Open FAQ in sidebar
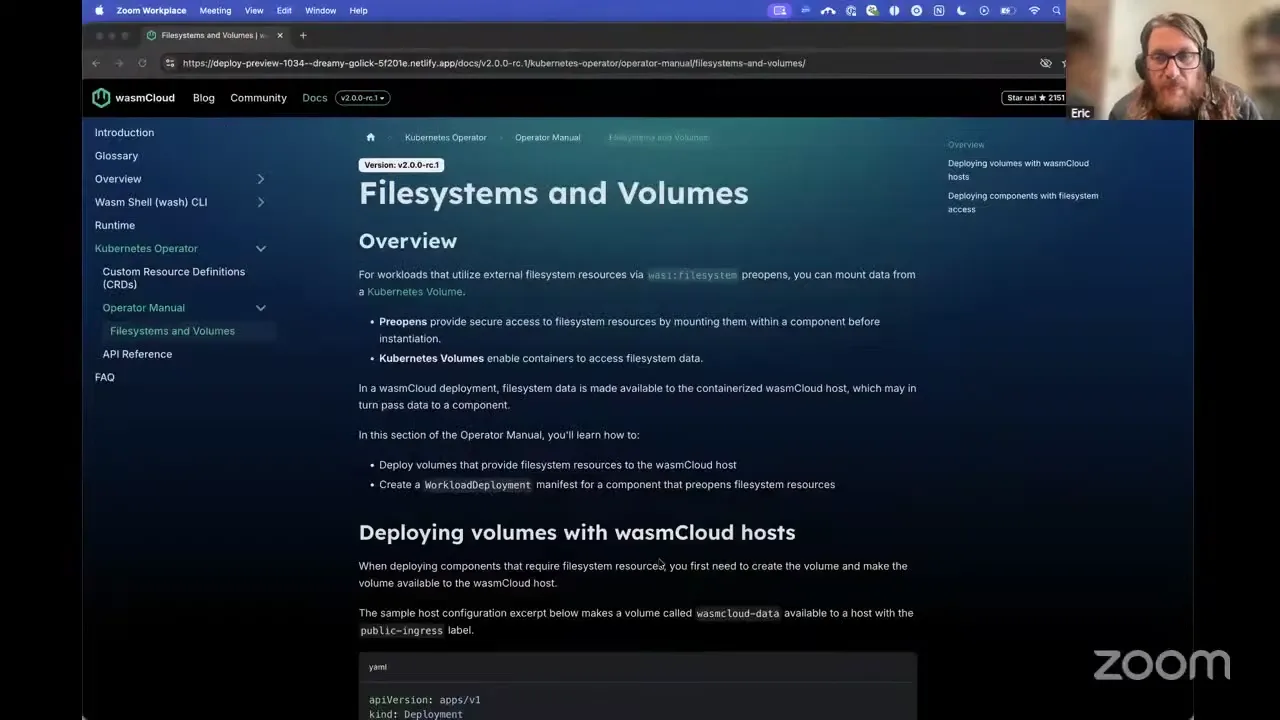 point(105,377)
